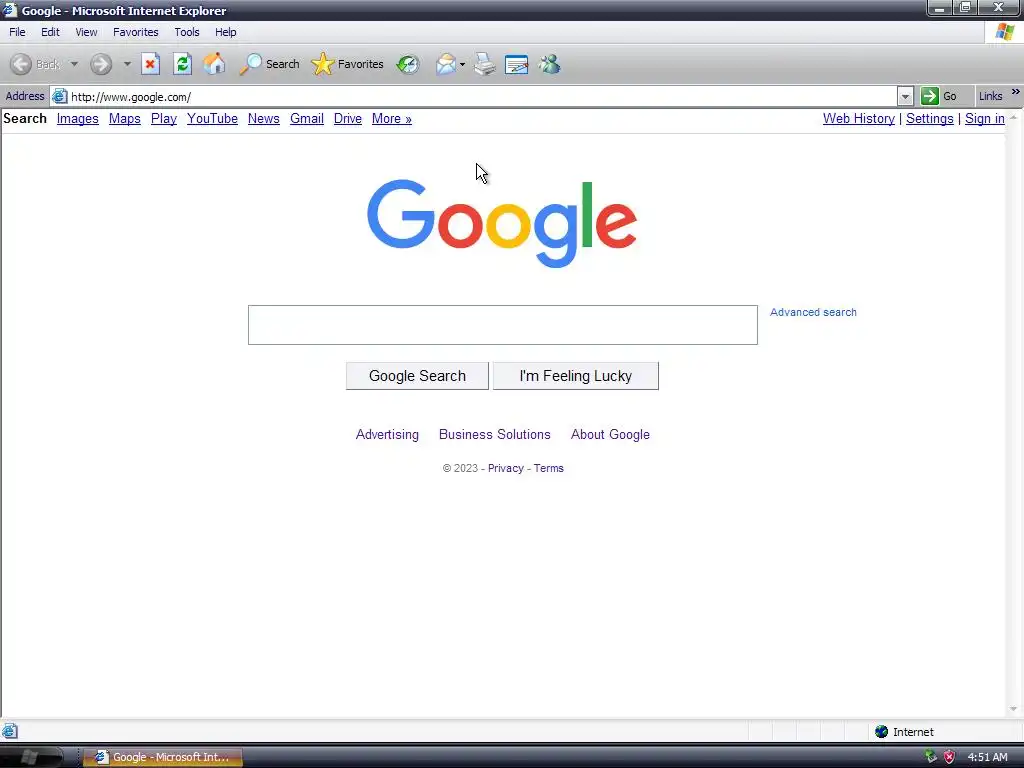Click the Internet zone globe icon

point(882,731)
